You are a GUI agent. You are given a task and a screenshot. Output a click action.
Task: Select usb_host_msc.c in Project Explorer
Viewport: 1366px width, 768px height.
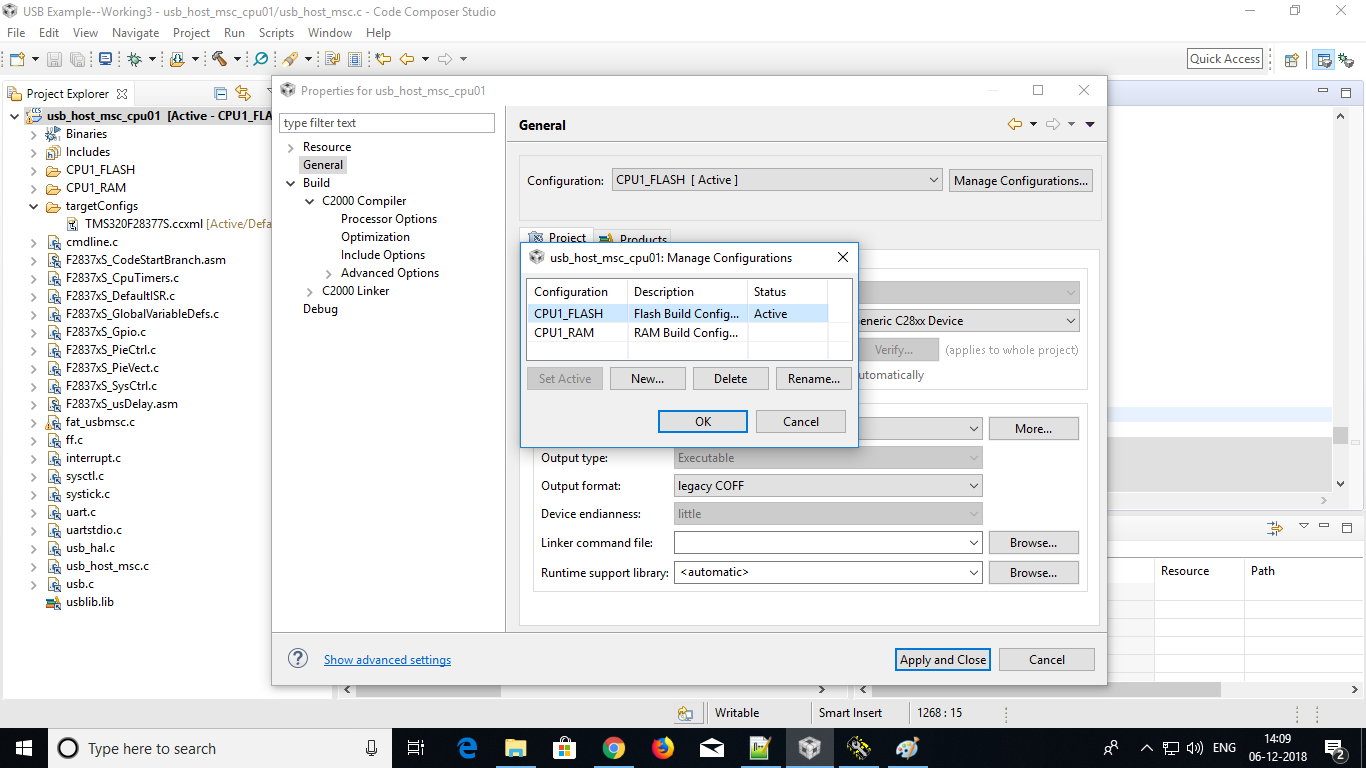point(107,566)
